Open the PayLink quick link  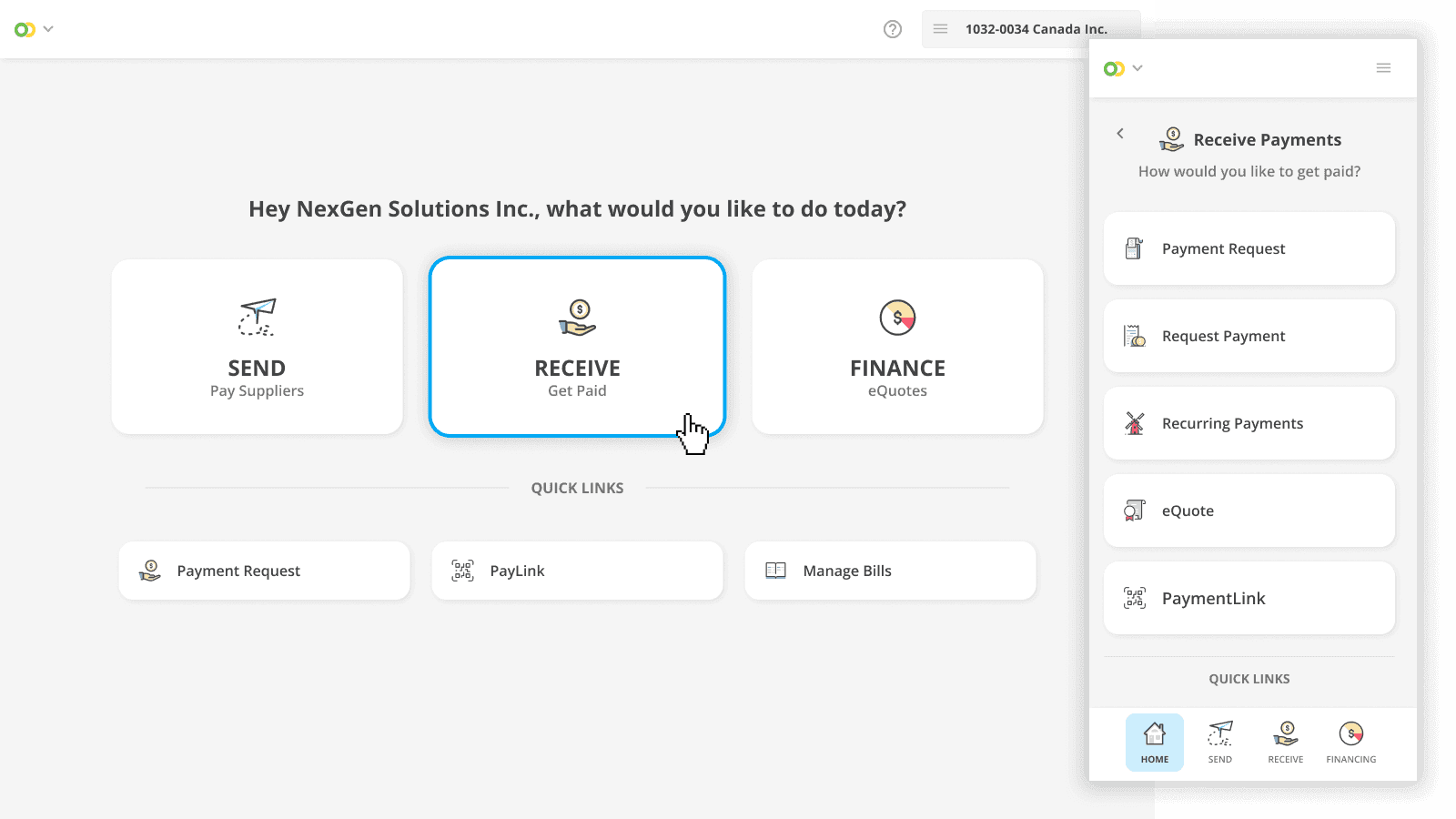(577, 571)
